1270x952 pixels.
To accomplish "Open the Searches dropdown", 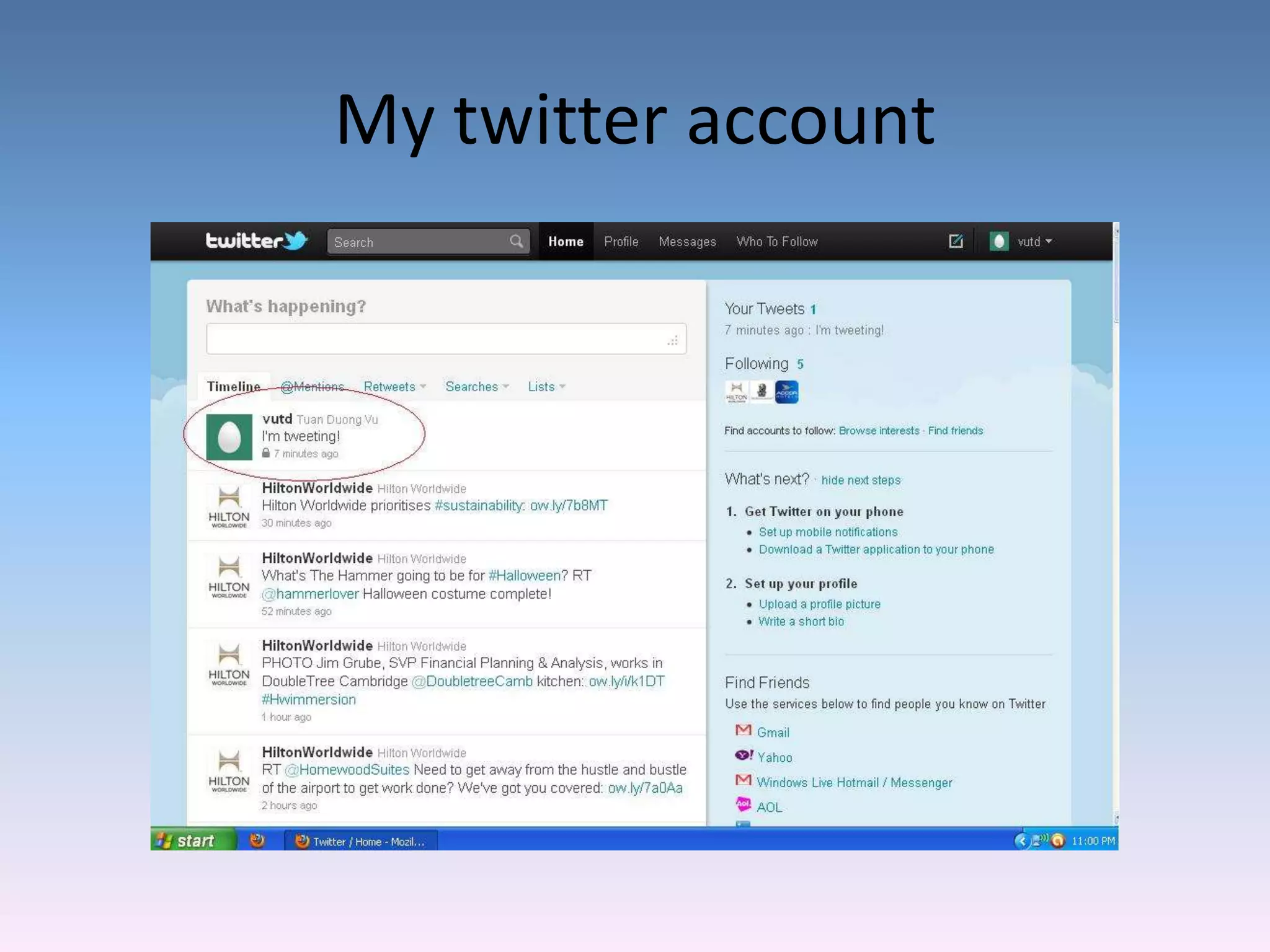I will coord(476,387).
